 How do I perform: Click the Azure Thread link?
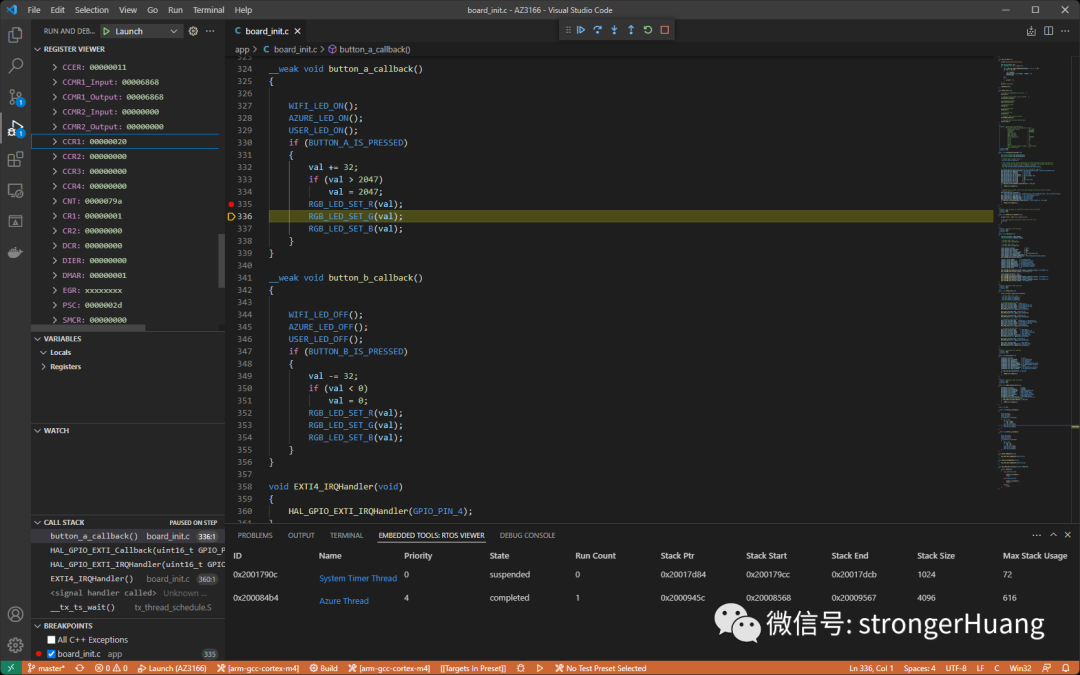[x=344, y=601]
